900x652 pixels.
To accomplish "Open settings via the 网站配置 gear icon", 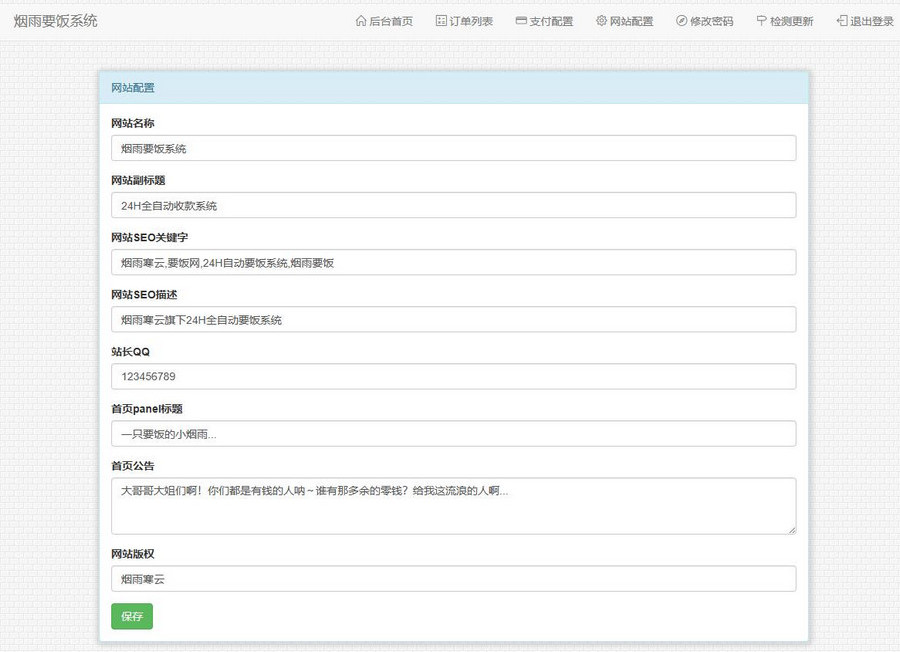I will click(599, 20).
